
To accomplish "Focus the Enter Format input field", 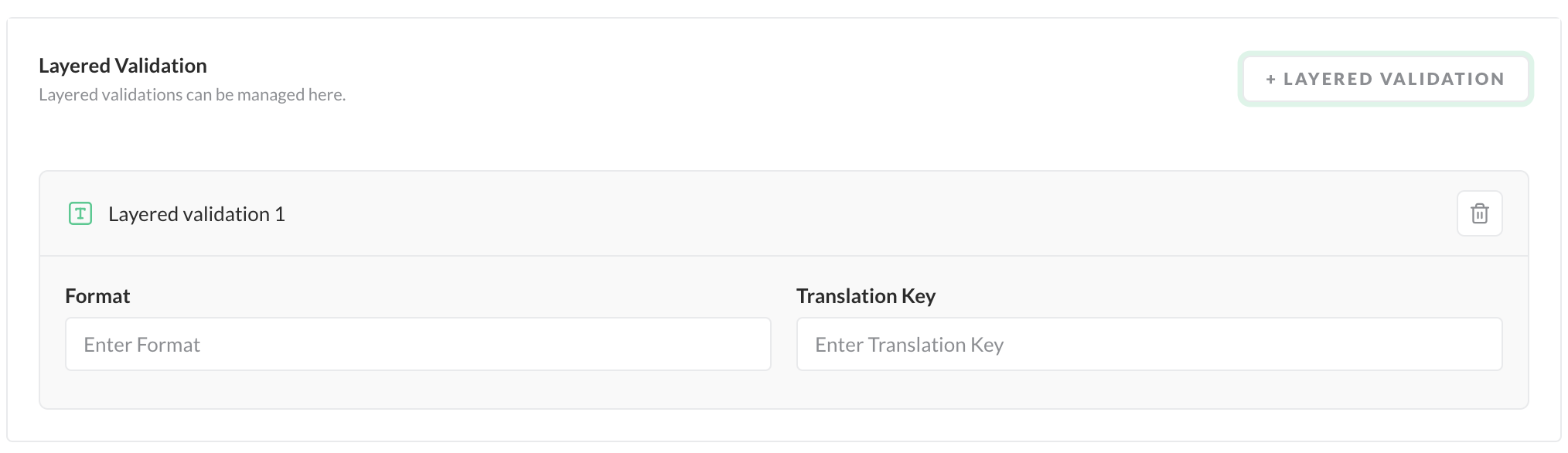I will click(x=418, y=344).
